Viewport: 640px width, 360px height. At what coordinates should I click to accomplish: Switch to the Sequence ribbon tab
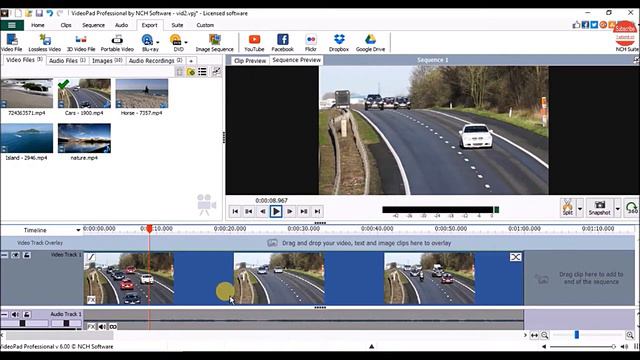coord(93,25)
